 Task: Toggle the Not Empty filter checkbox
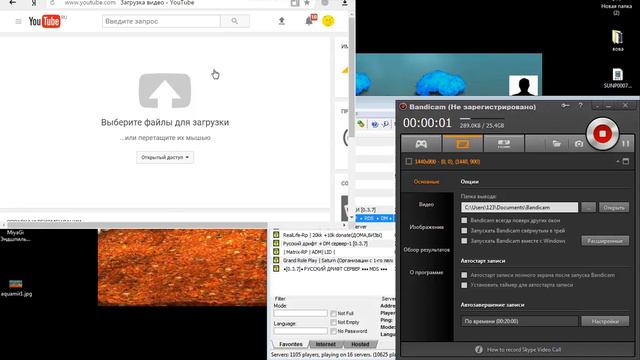point(333,322)
